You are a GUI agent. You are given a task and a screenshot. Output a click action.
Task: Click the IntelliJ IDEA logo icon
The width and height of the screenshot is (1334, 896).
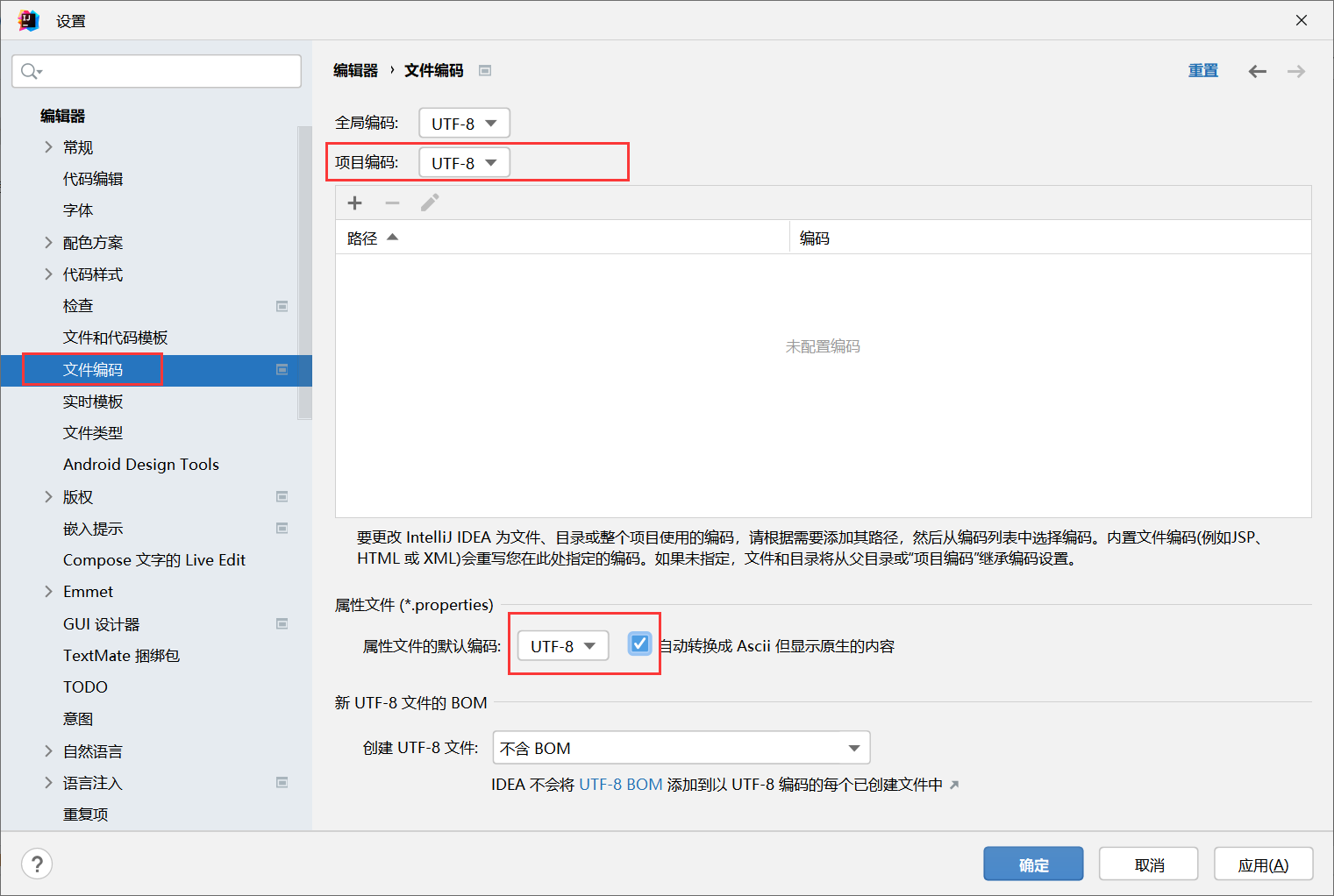(29, 20)
